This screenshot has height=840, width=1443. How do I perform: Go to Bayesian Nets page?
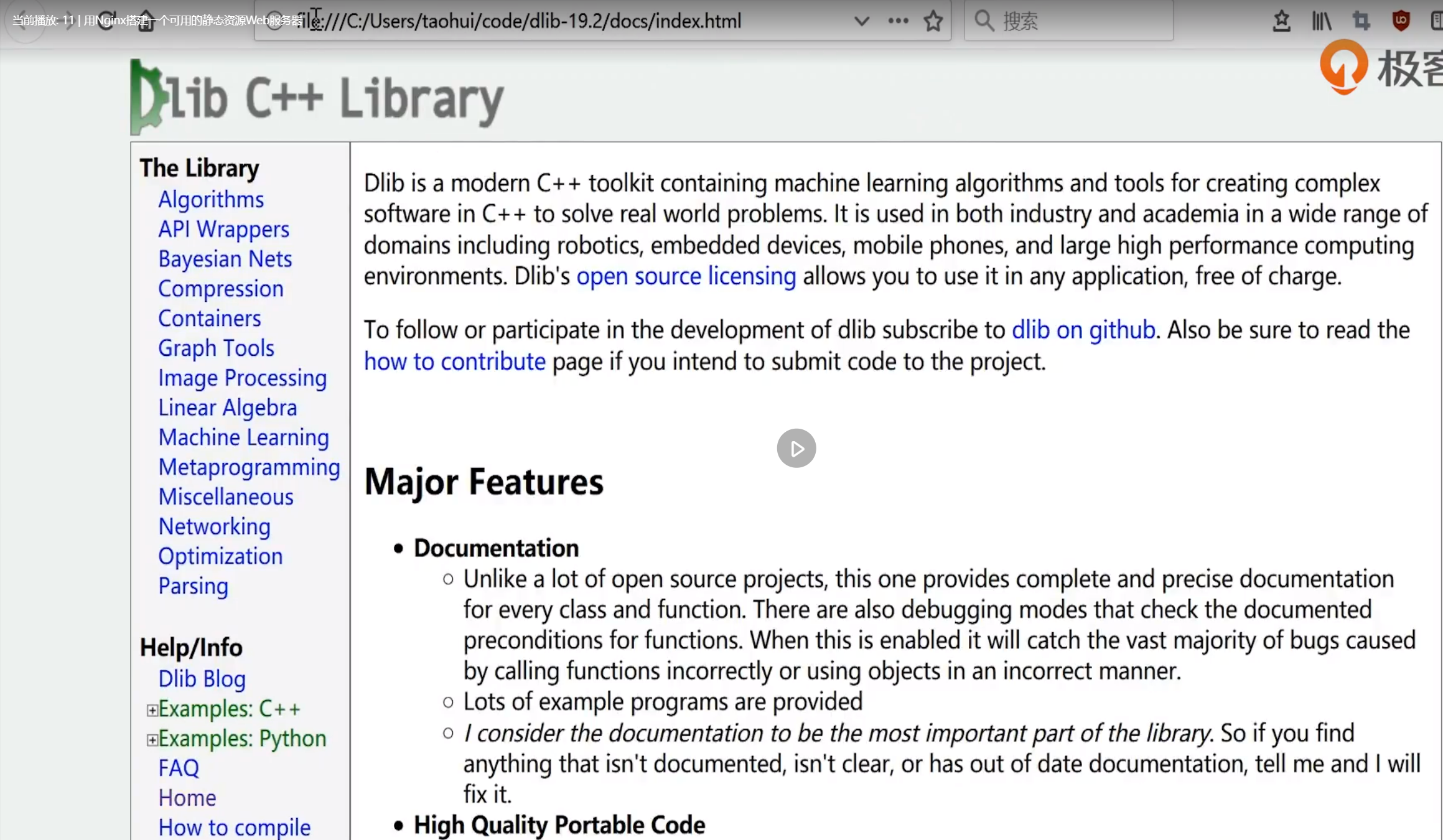point(225,259)
